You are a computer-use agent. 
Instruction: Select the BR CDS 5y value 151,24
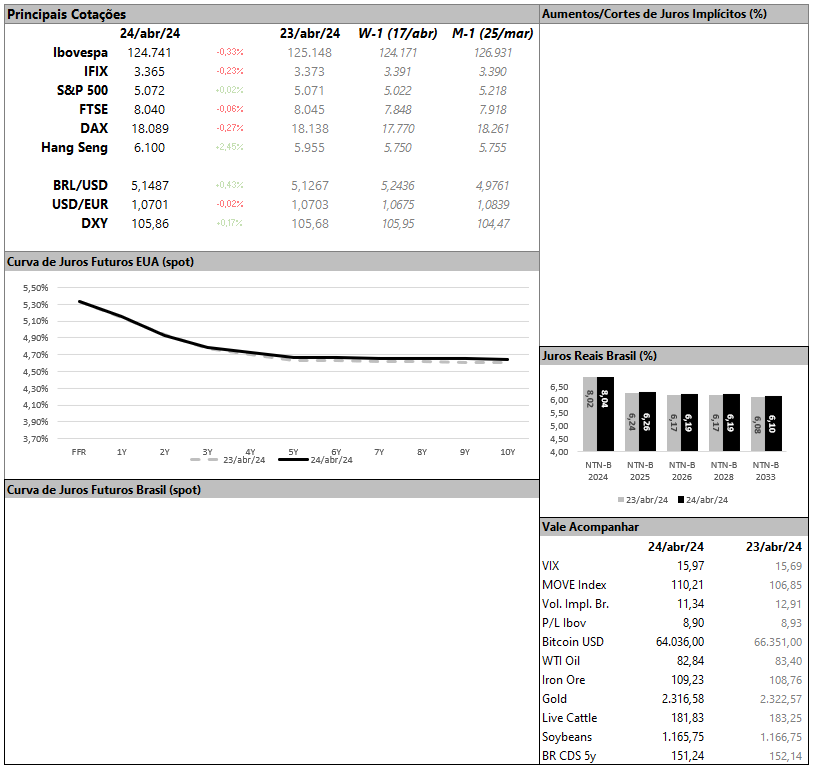685,756
